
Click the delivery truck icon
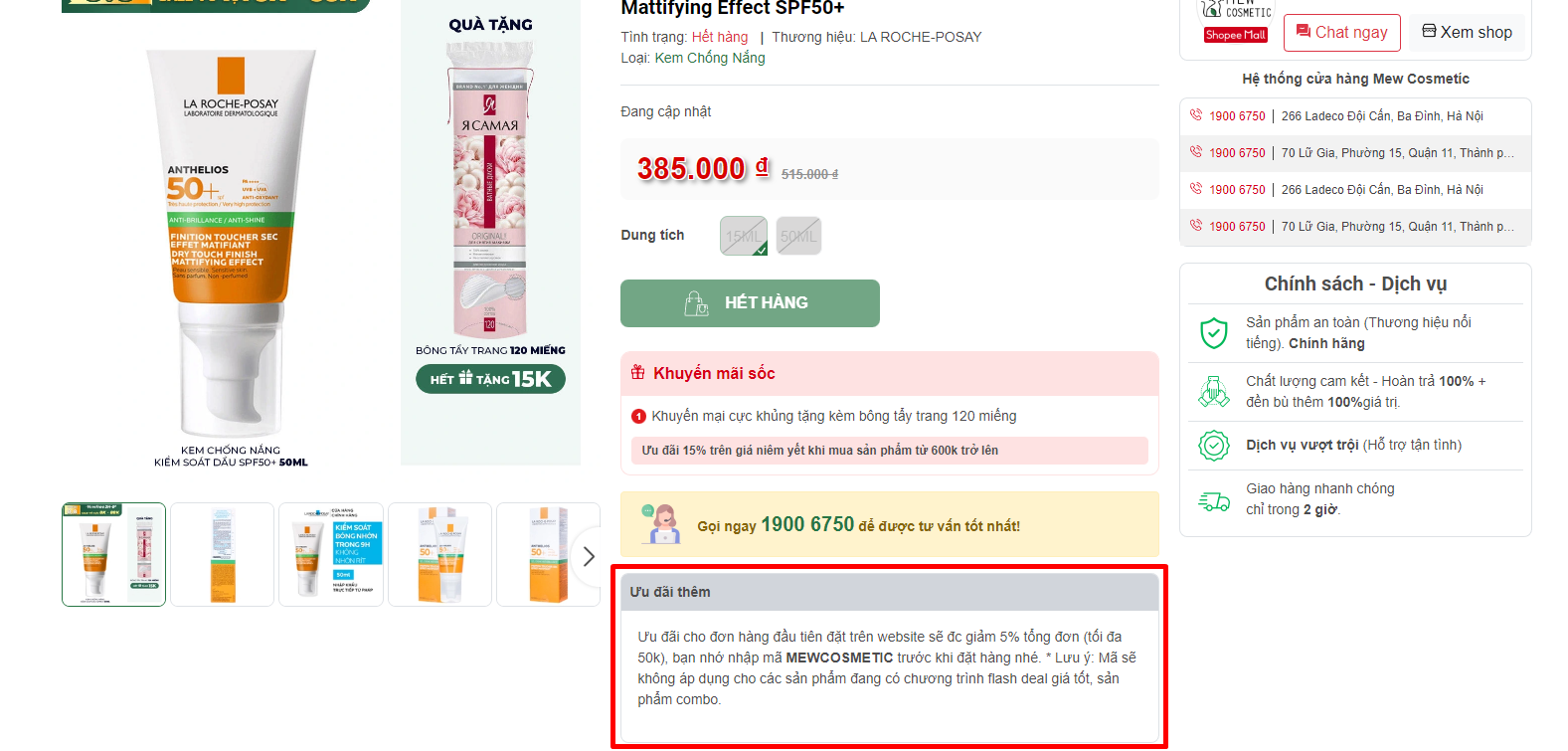pos(1214,500)
